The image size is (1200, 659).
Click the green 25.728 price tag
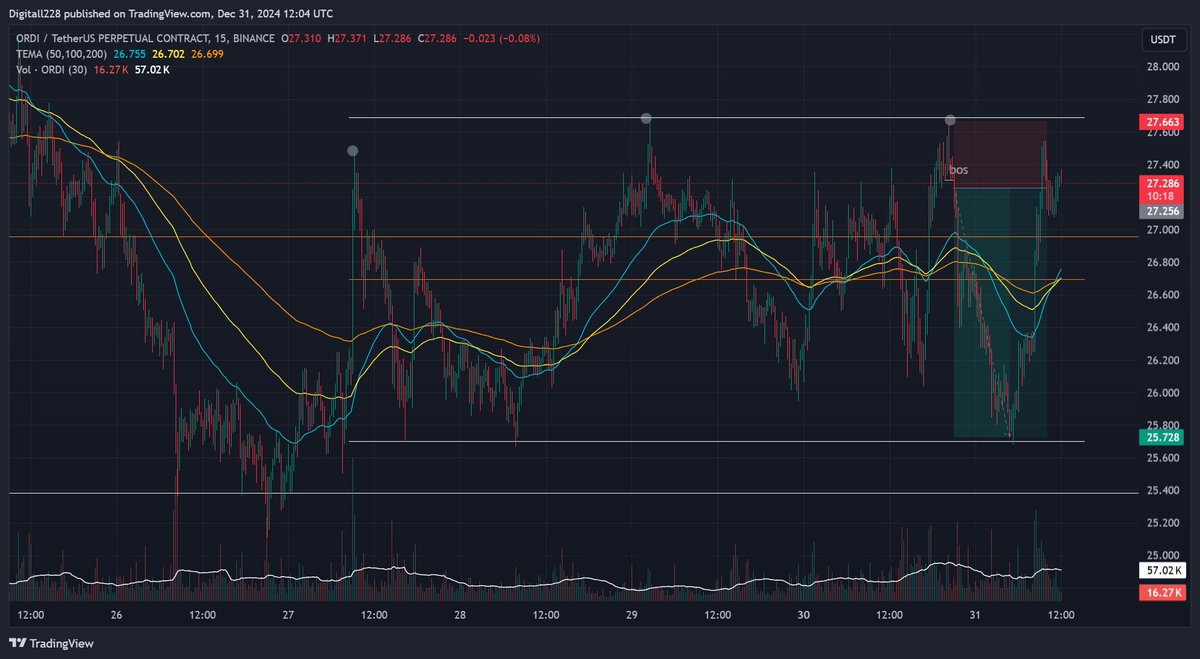point(1160,437)
